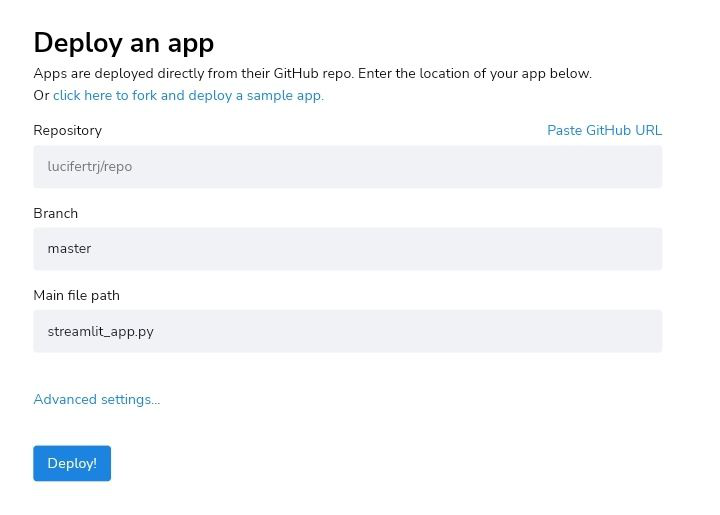Click the master text in Branch box
This screenshot has width=720, height=515.
pyautogui.click(x=69, y=249)
